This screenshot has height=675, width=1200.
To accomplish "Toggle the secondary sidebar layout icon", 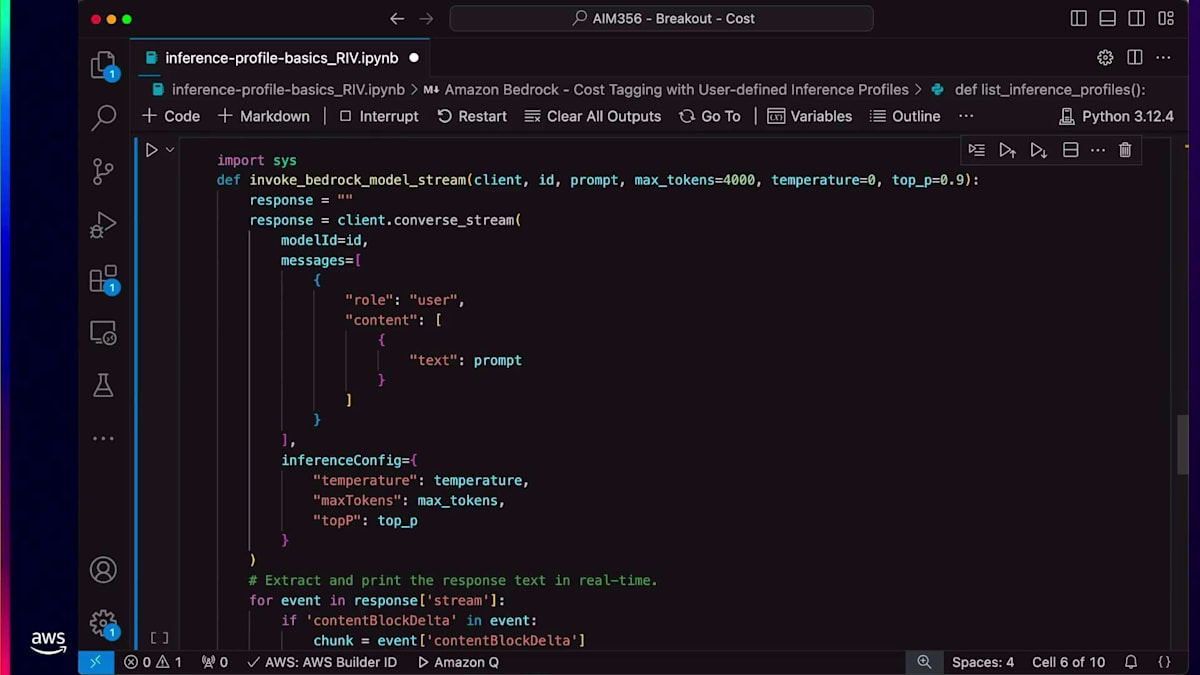I will pyautogui.click(x=1137, y=18).
